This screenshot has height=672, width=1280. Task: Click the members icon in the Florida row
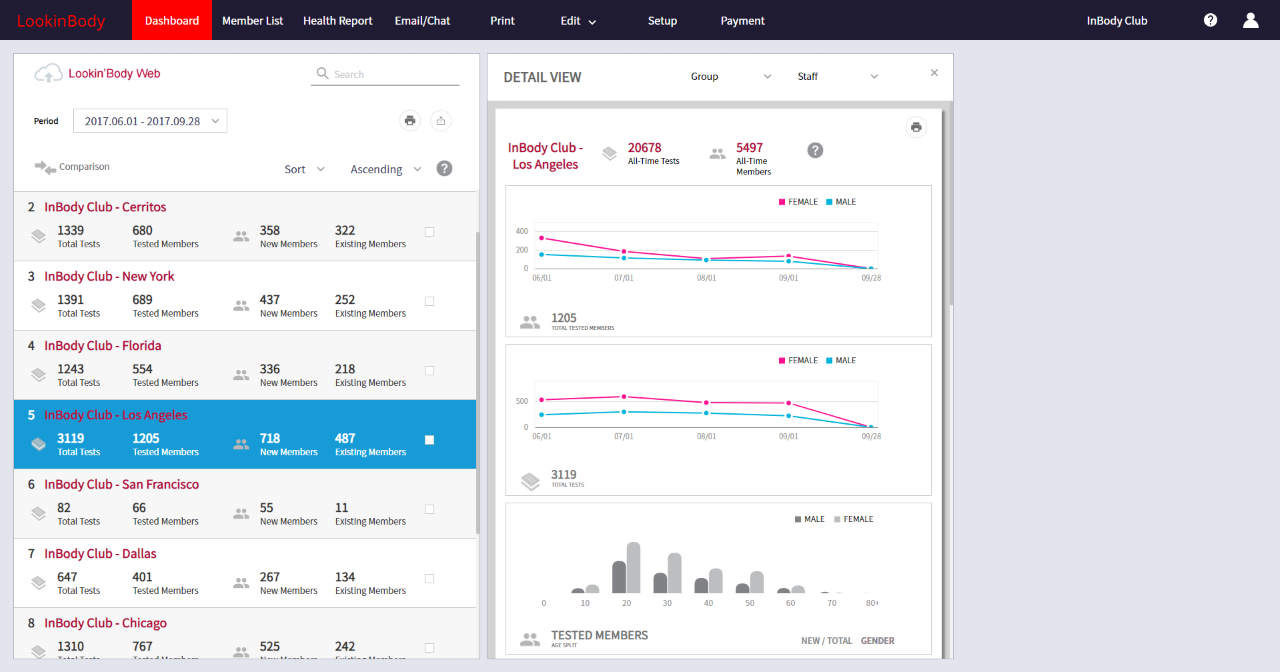(241, 375)
